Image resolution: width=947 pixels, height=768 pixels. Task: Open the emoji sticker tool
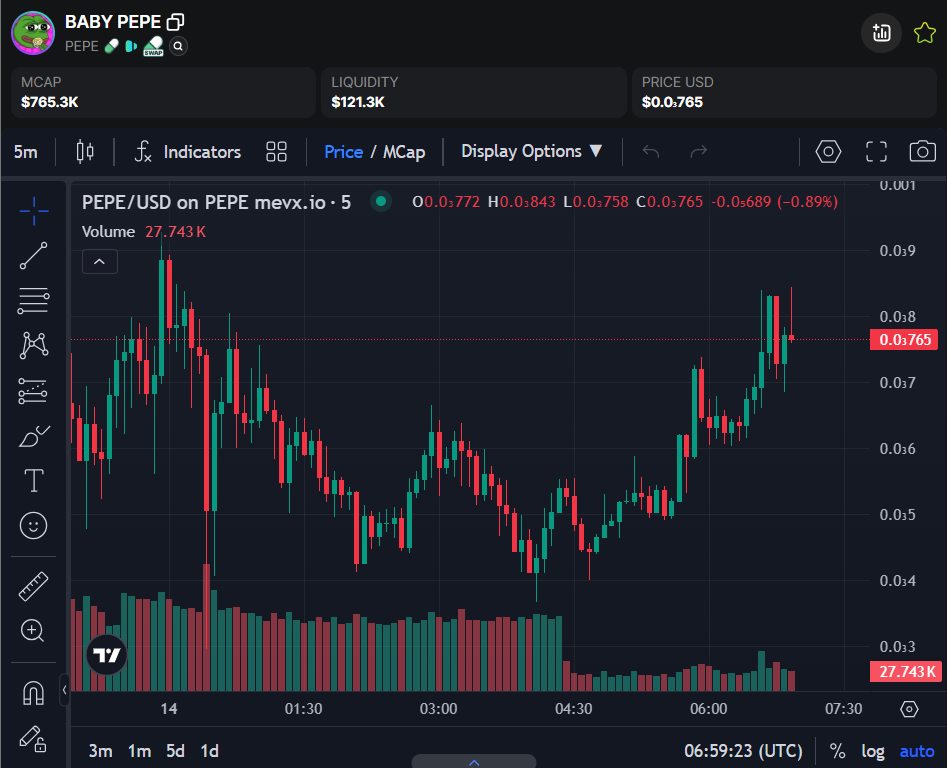coord(34,526)
